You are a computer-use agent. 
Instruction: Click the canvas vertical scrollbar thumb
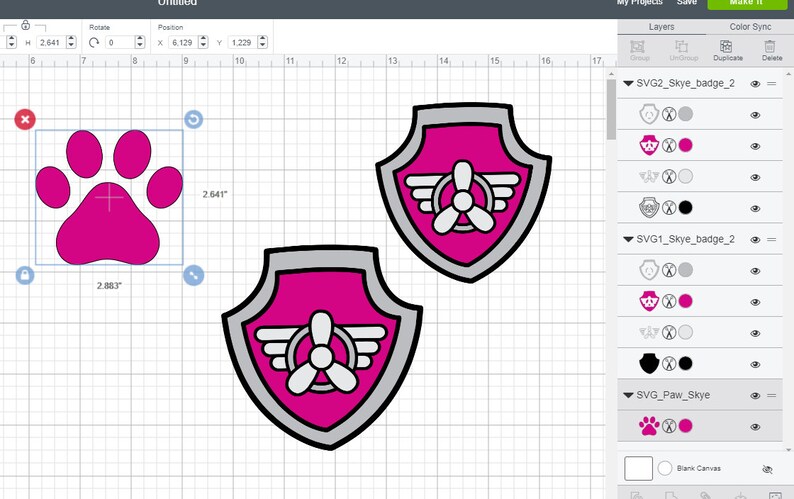(x=611, y=108)
